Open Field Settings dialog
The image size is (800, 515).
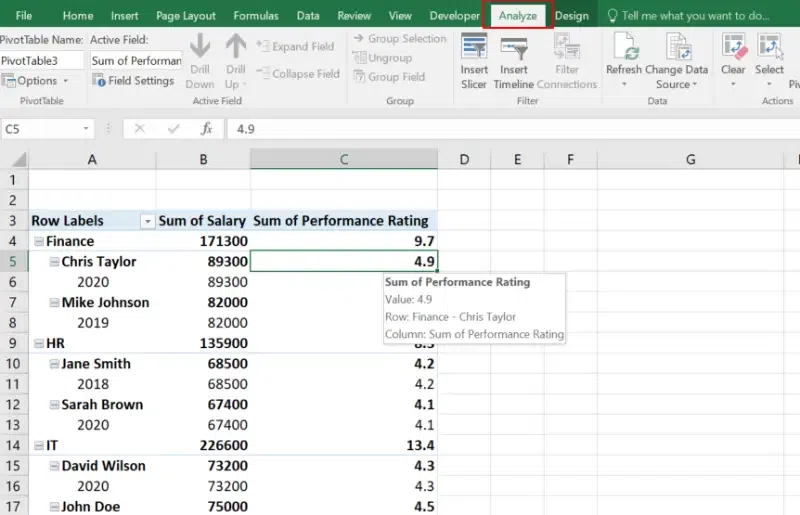pos(133,81)
